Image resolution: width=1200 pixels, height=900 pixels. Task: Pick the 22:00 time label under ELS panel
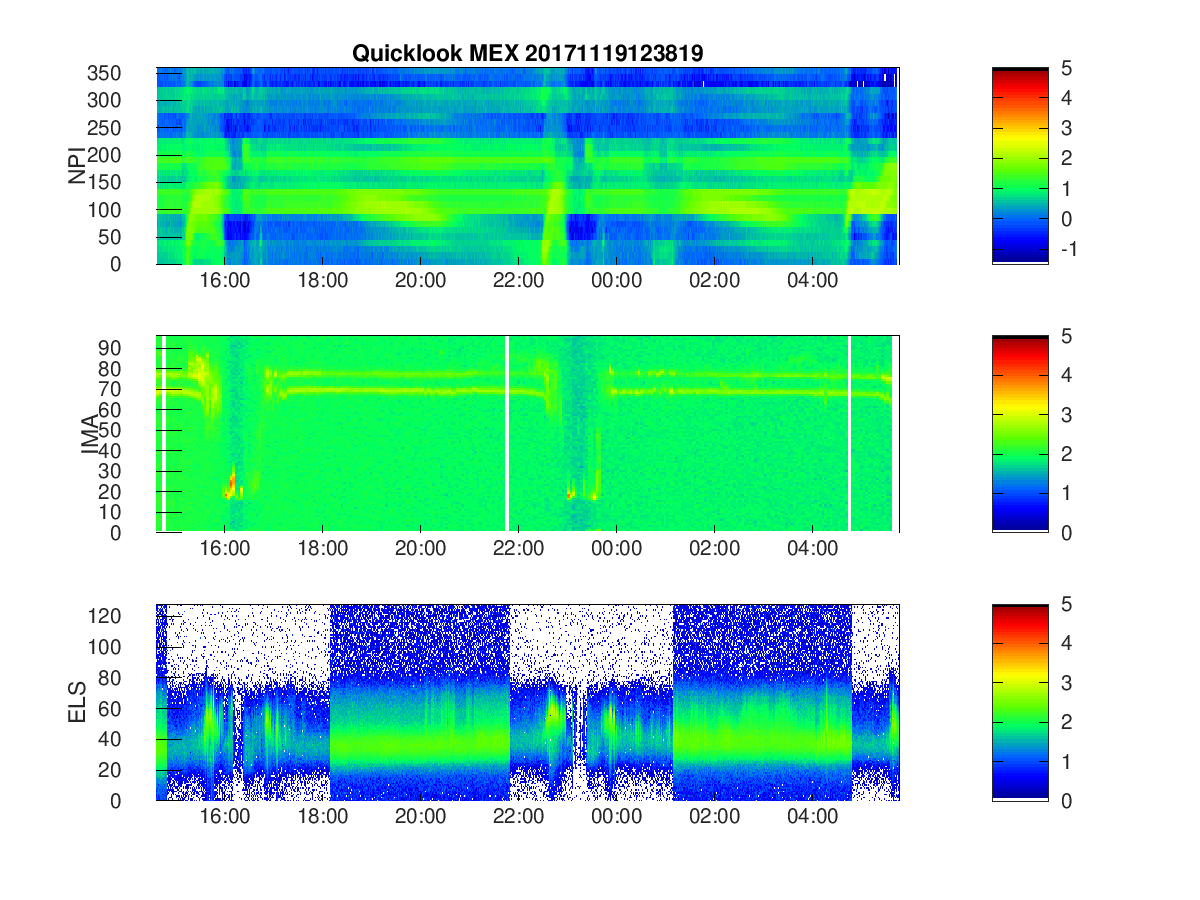click(519, 818)
